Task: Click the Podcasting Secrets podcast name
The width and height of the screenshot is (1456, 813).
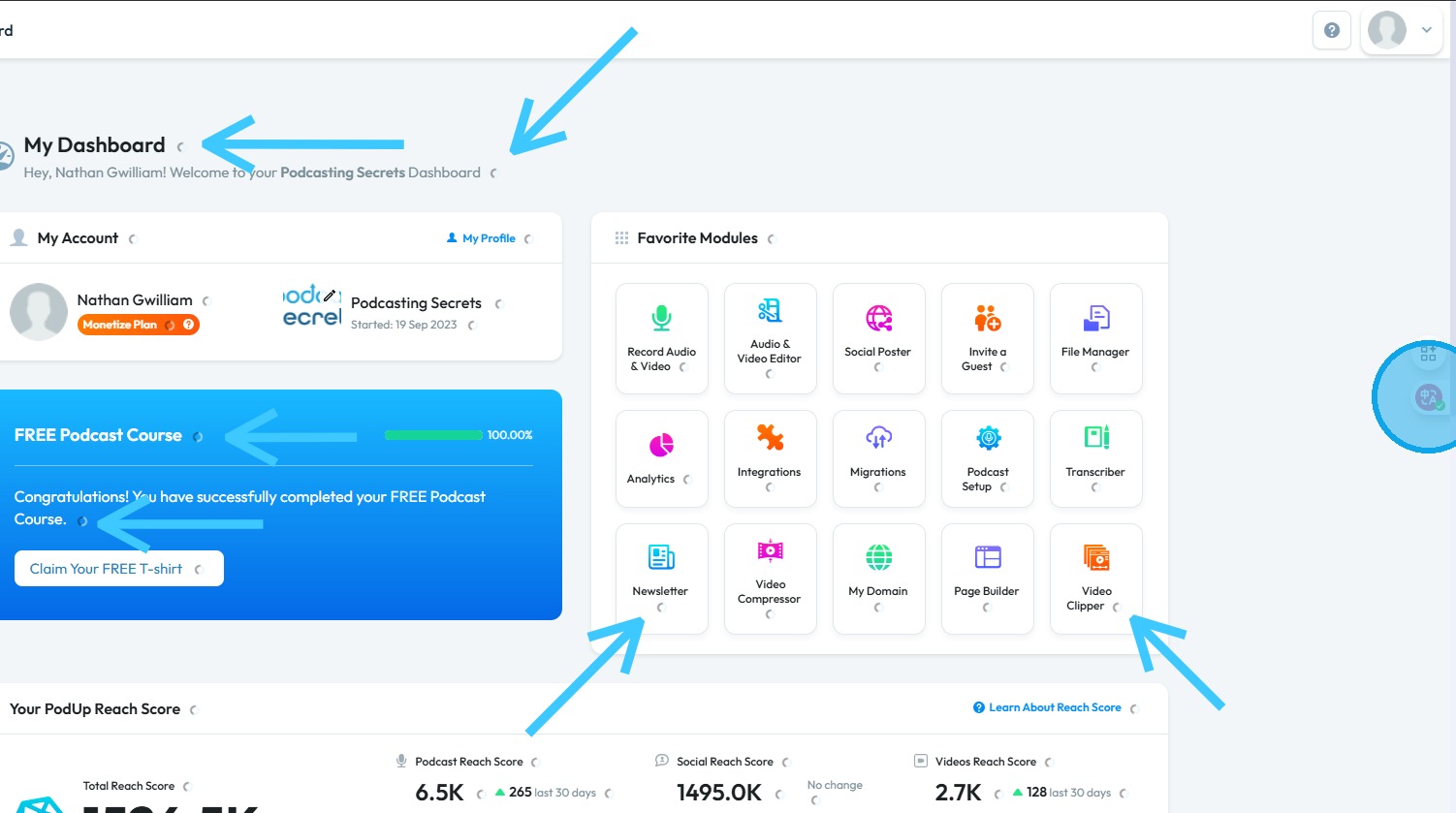Action: point(416,303)
